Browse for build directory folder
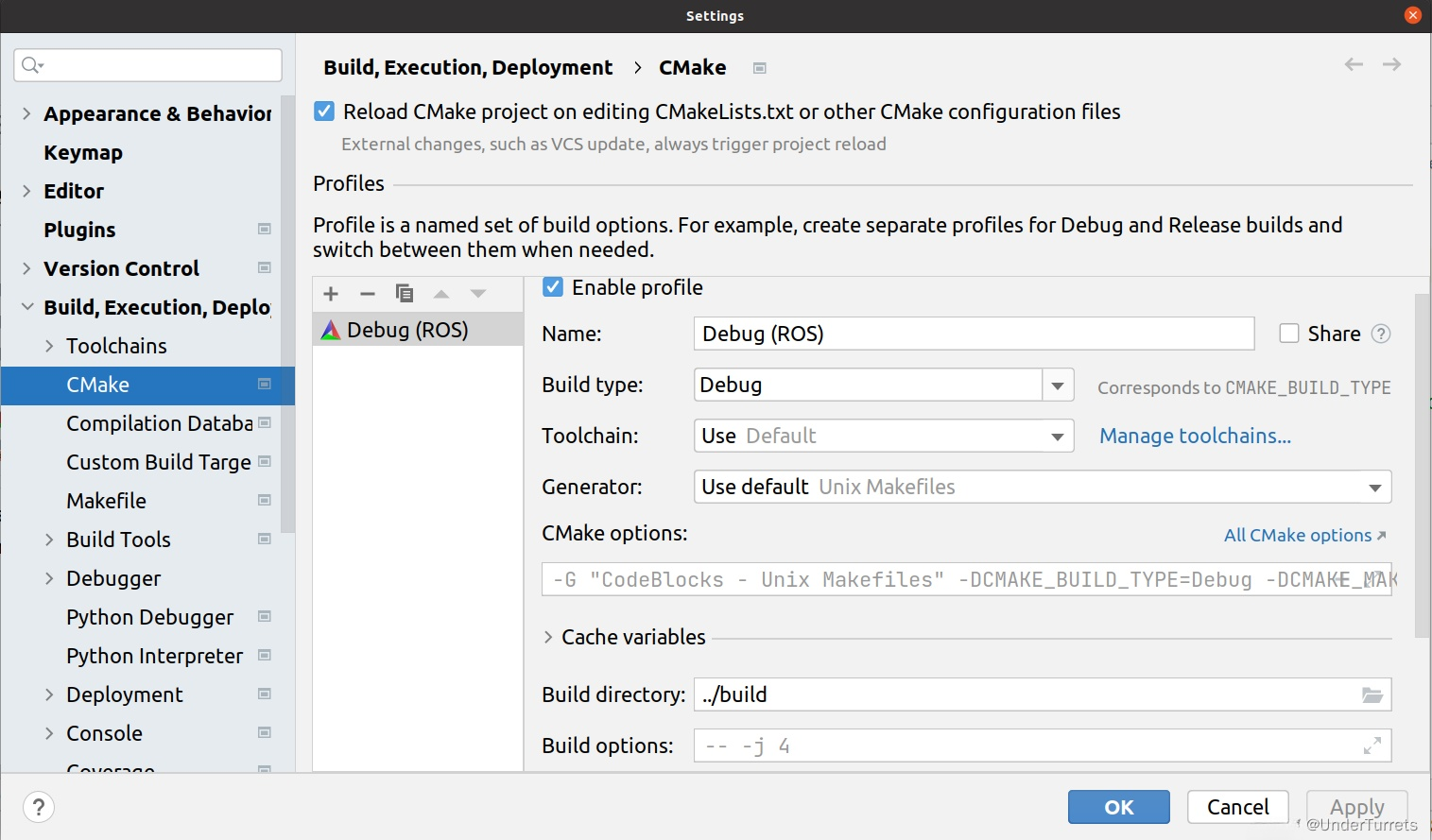Viewport: 1432px width, 840px height. tap(1372, 695)
